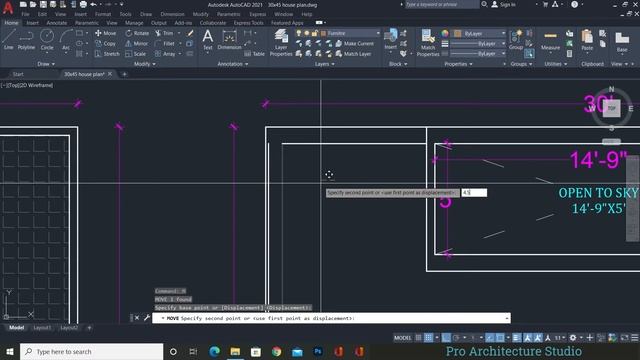Select the Text annotation tool
The width and height of the screenshot is (640, 360).
[208, 40]
